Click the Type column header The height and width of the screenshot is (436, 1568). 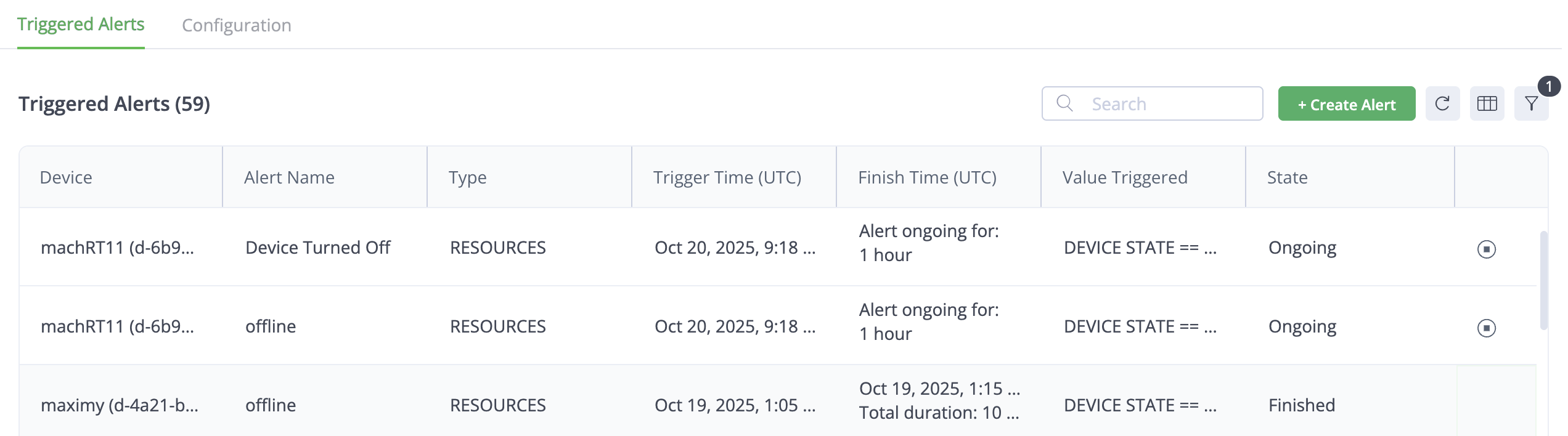[x=467, y=177]
